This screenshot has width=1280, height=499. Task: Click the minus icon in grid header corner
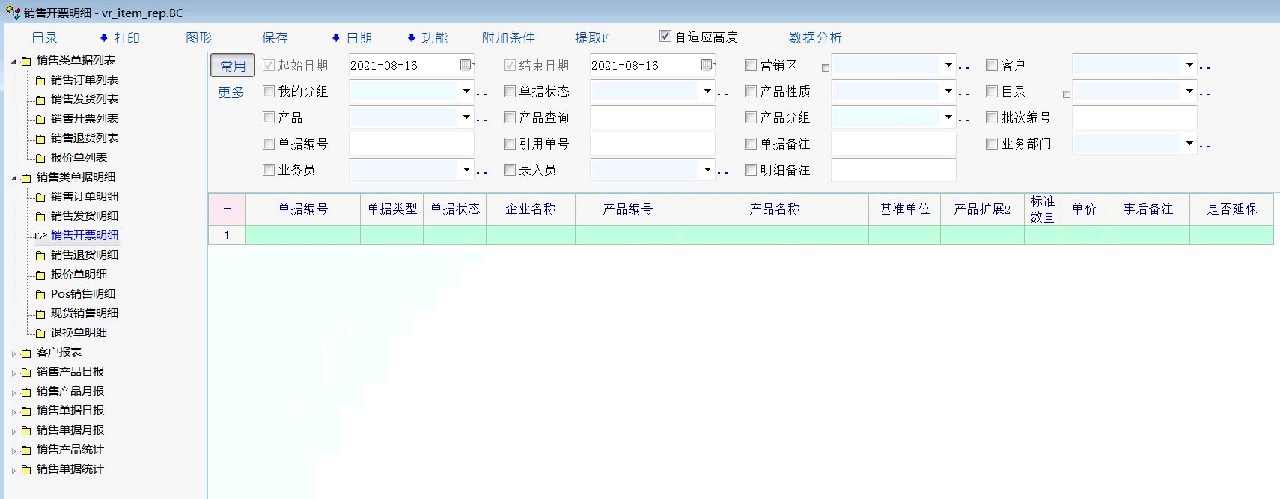point(227,210)
